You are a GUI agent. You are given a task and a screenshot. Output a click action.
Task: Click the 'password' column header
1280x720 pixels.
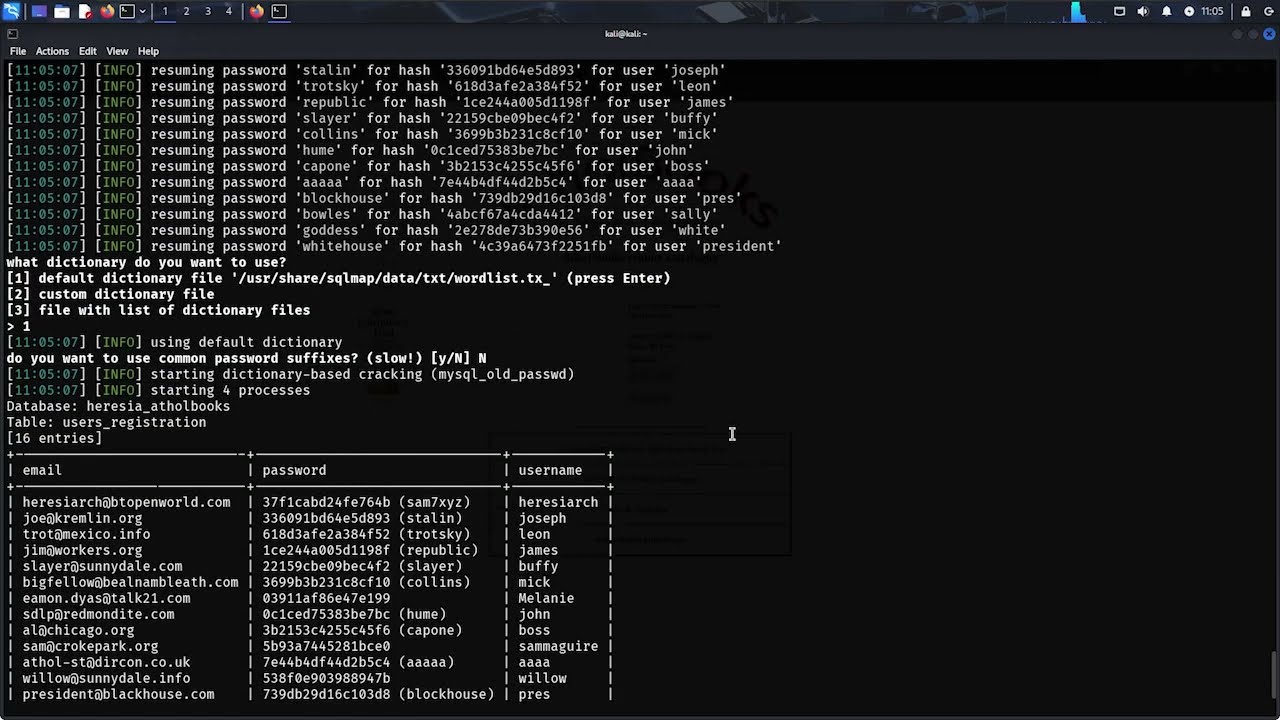(x=294, y=470)
